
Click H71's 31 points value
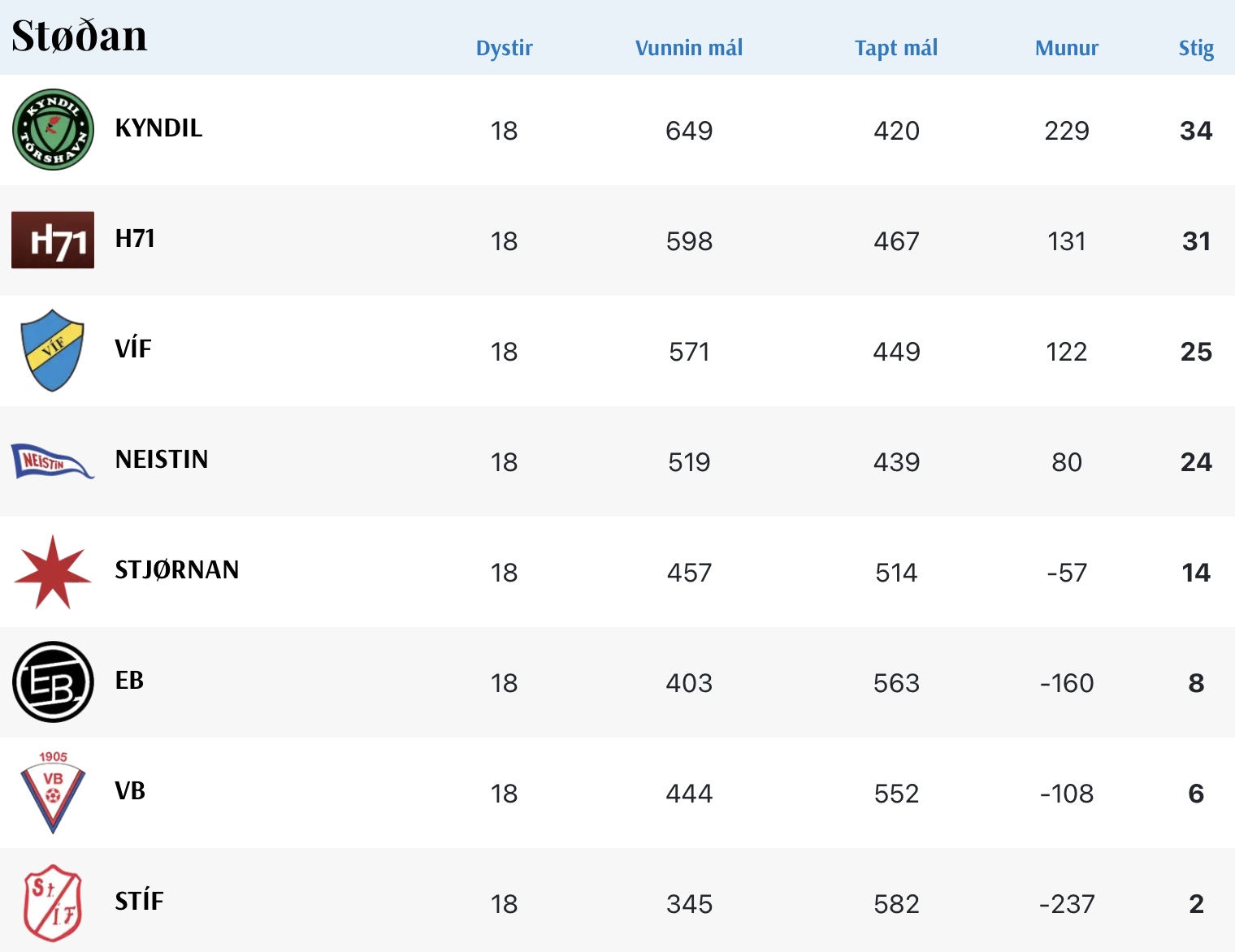(1196, 241)
